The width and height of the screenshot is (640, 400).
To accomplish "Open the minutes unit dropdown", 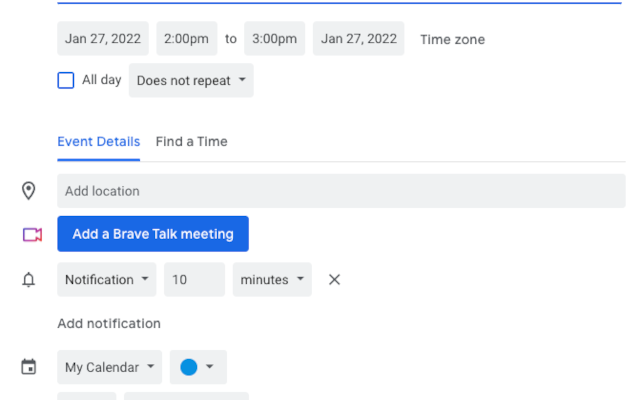I will [272, 280].
